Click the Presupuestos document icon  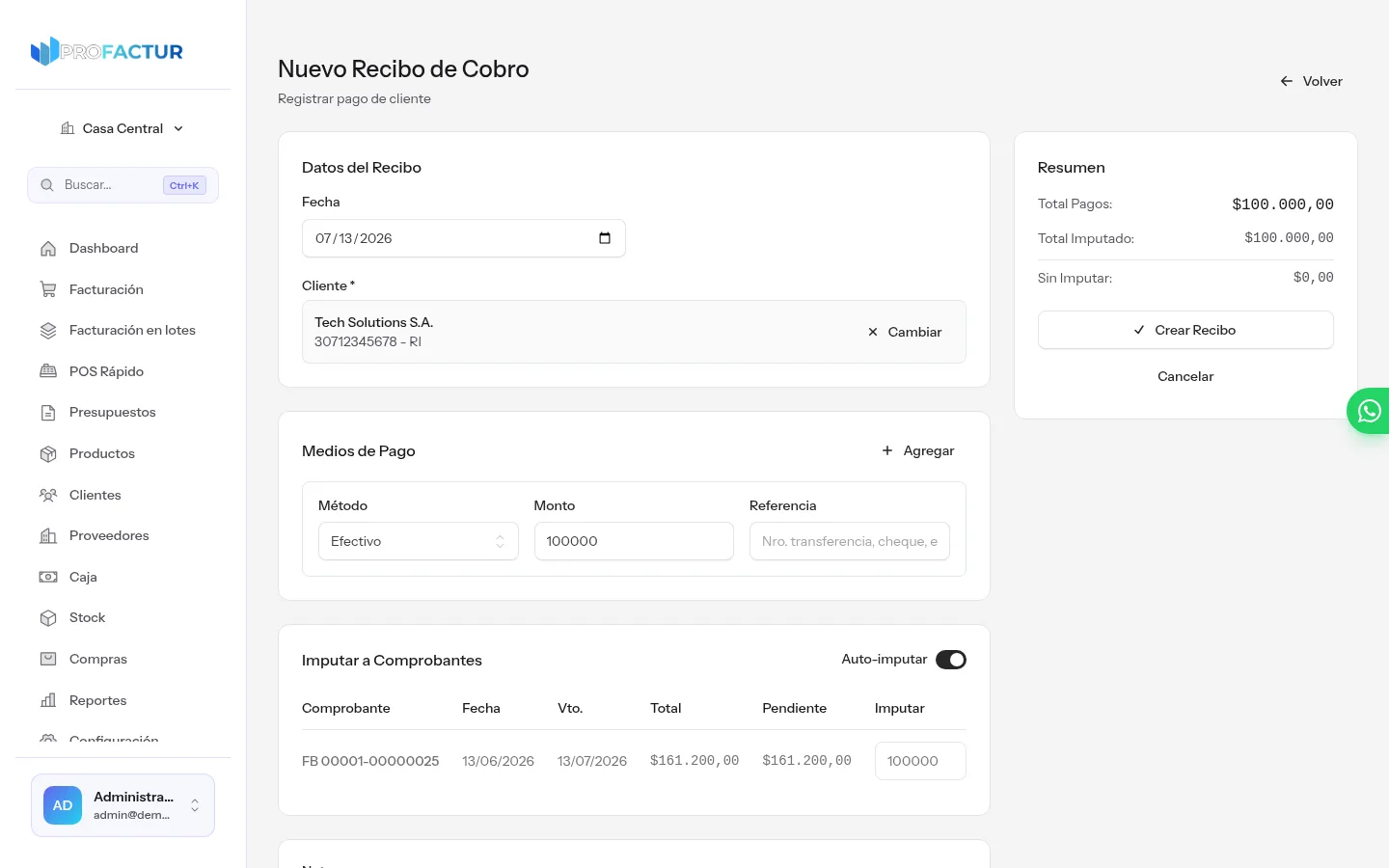(x=48, y=413)
